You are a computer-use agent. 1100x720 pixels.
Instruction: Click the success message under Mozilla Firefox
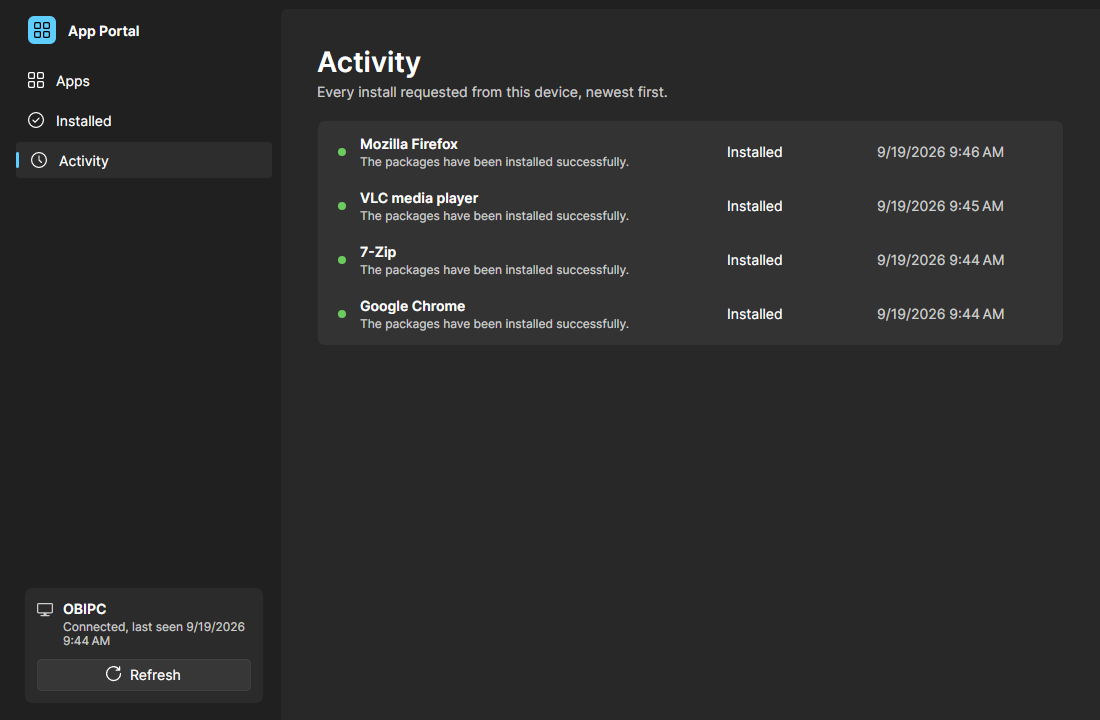[x=495, y=162]
